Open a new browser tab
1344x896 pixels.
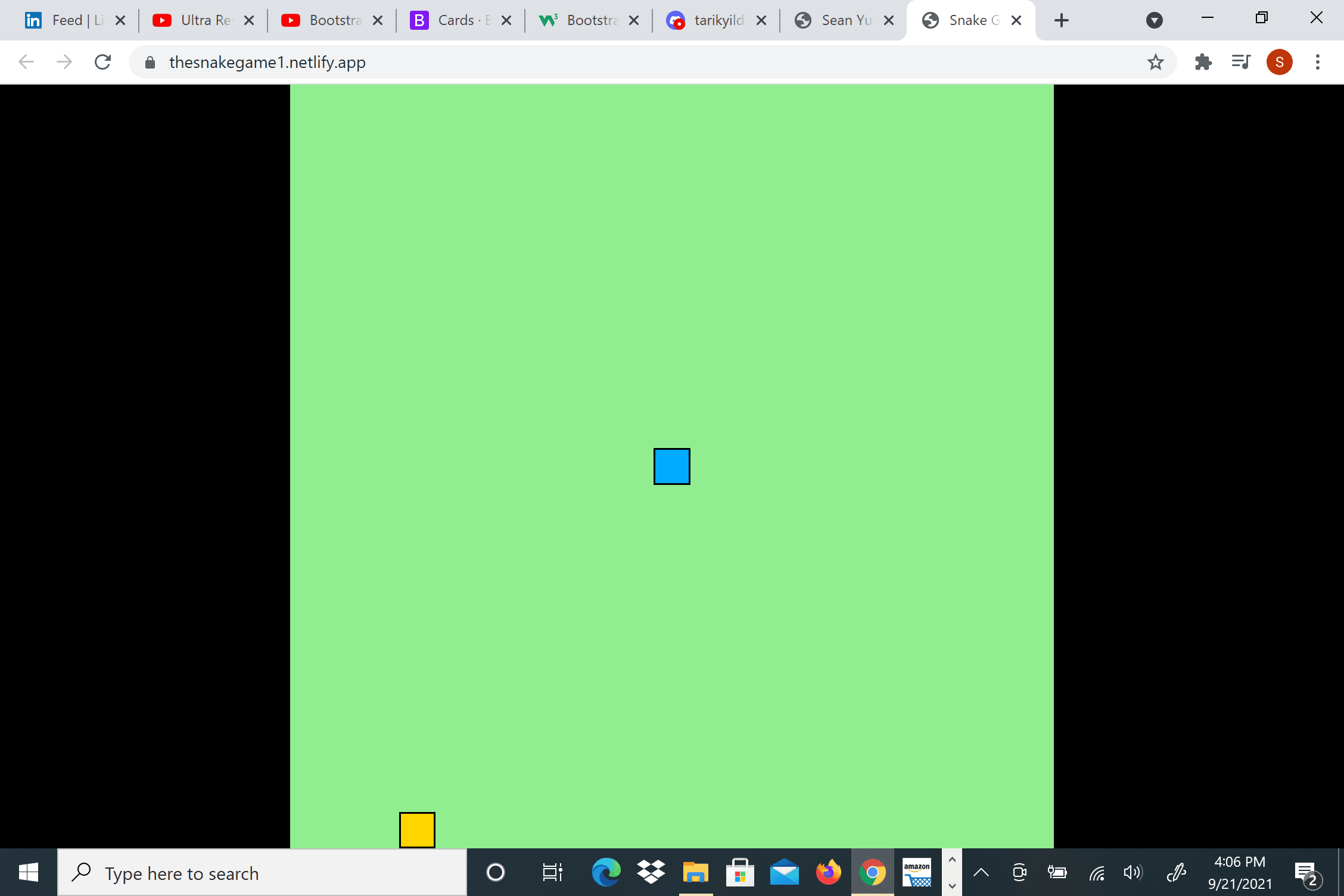(x=1061, y=20)
